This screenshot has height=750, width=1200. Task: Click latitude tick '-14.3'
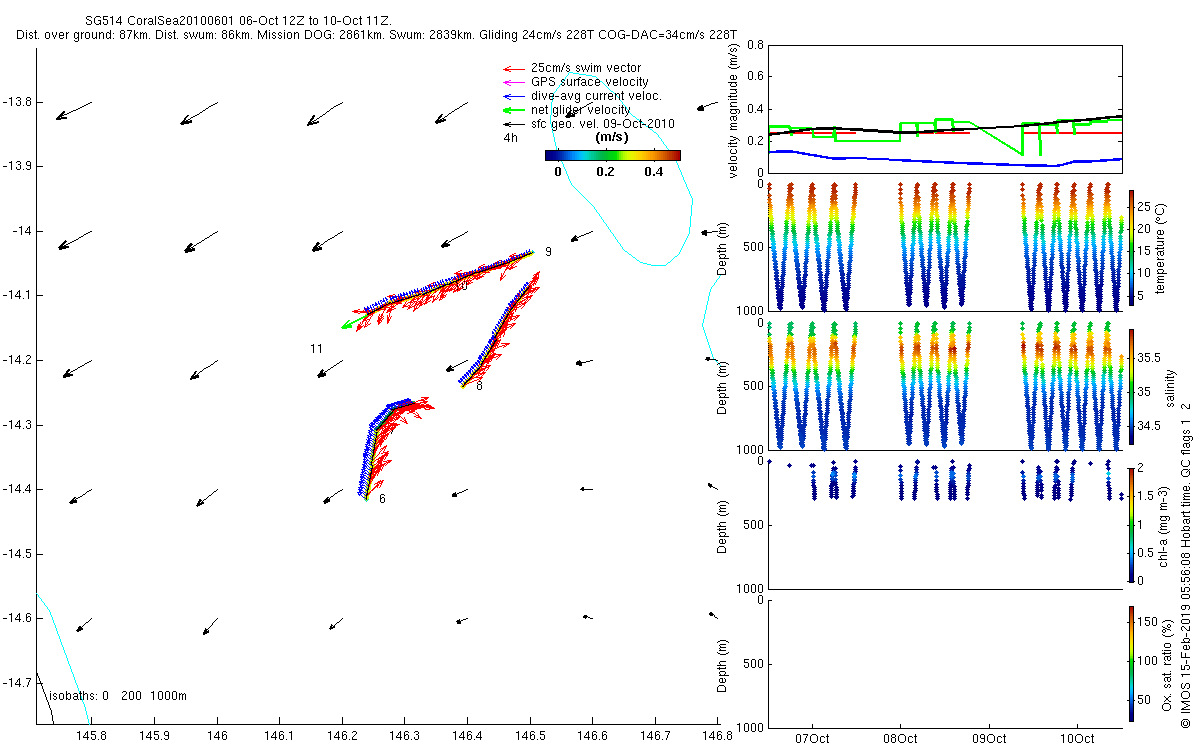[x=18, y=424]
